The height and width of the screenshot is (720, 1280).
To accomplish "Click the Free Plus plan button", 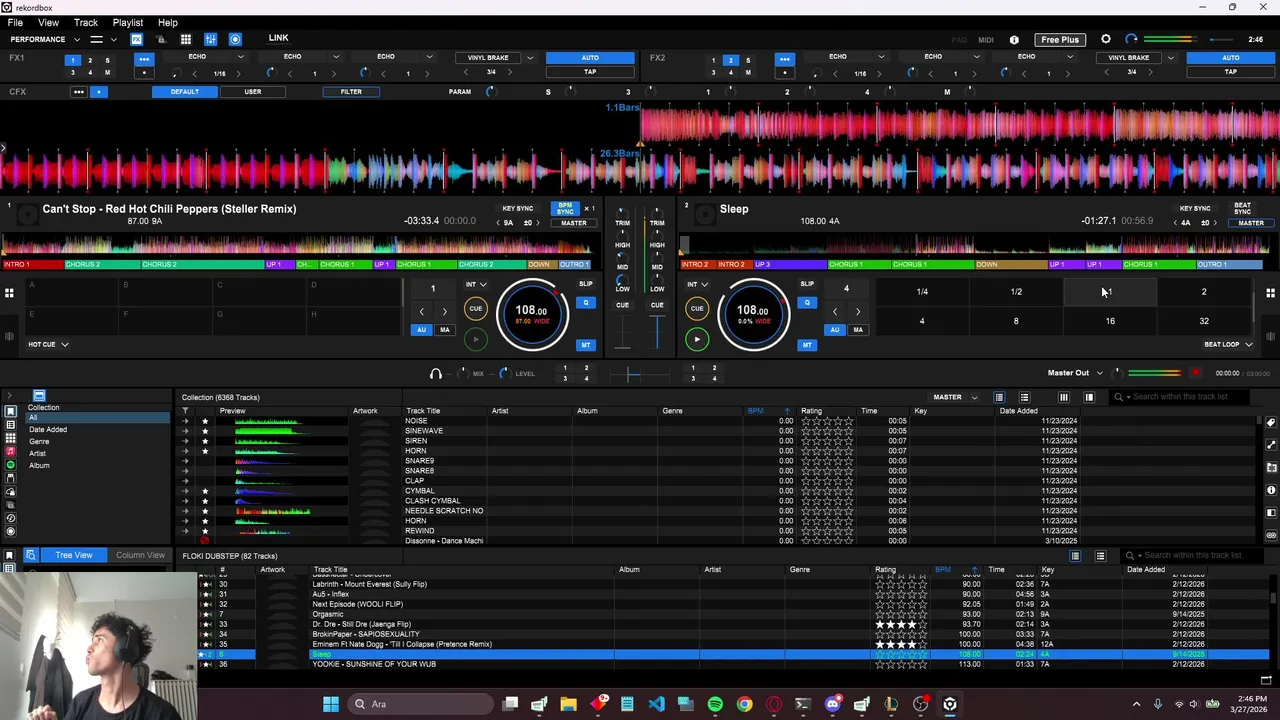I will pos(1059,39).
